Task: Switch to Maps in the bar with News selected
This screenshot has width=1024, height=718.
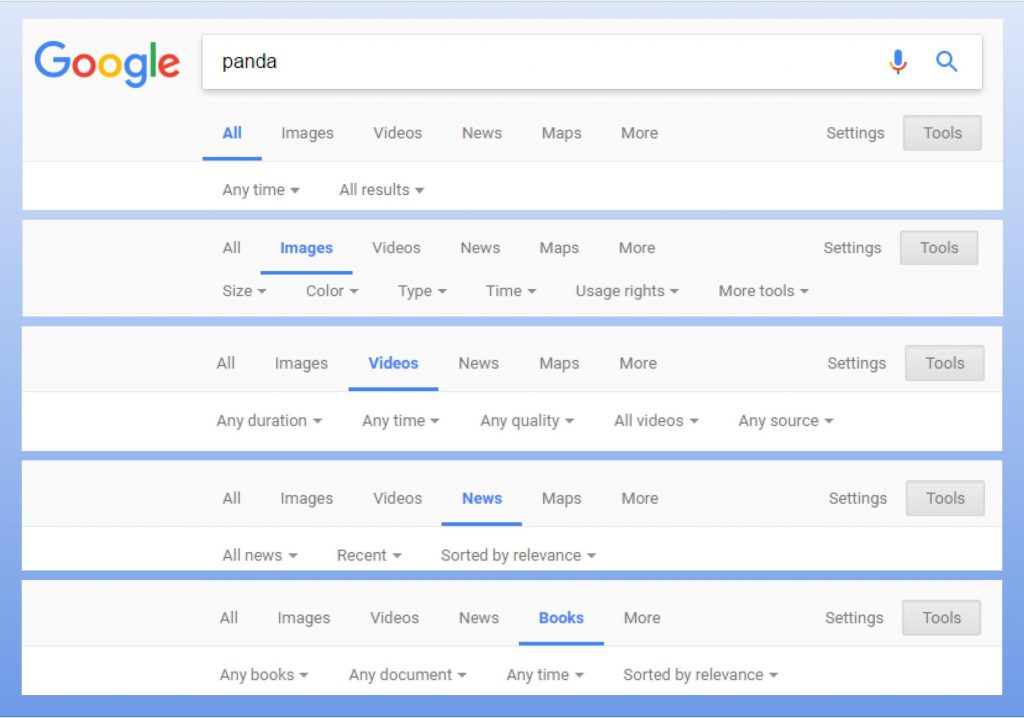Action: 562,498
